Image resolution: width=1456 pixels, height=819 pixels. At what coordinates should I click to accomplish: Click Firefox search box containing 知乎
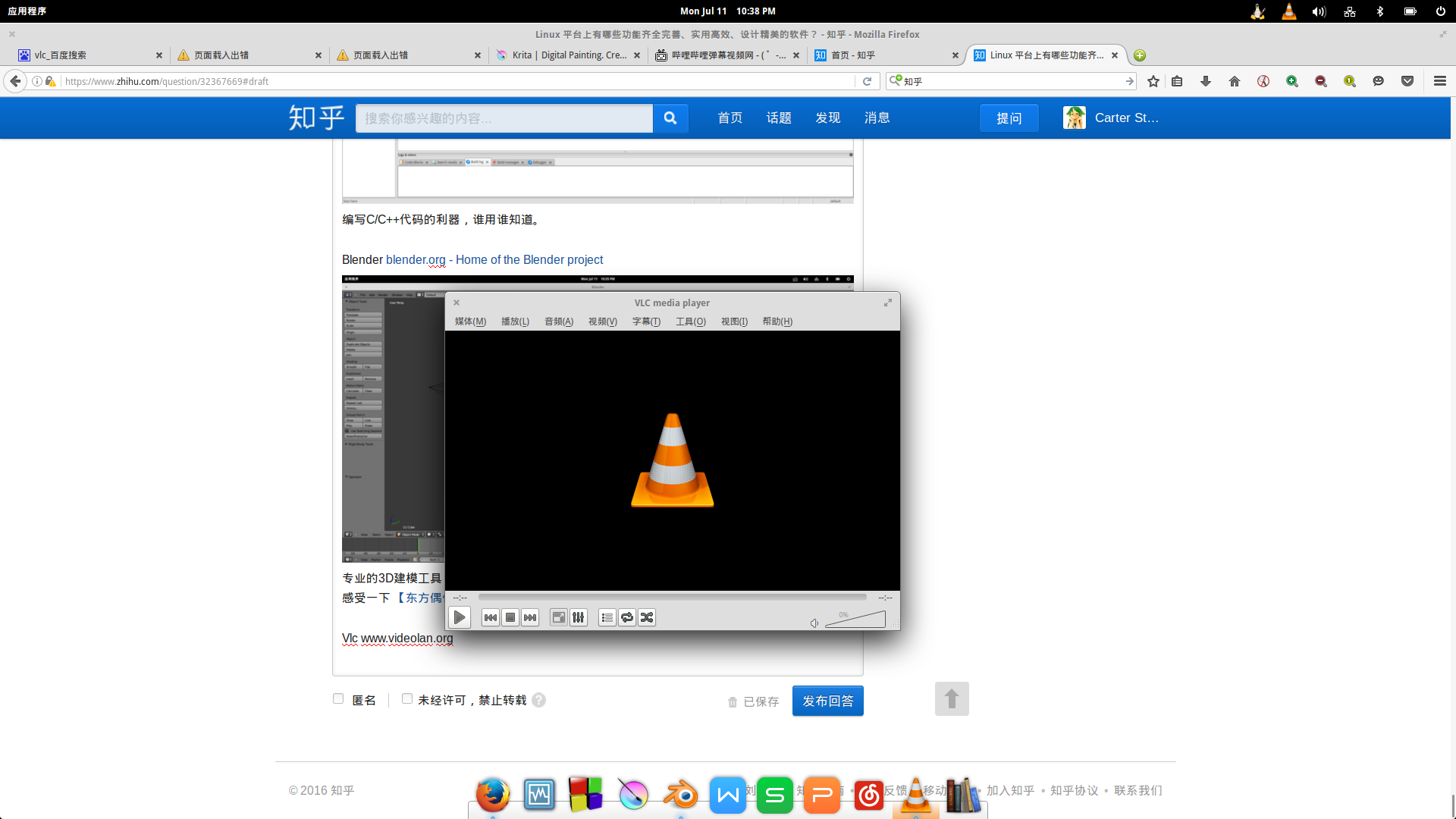coord(1012,81)
